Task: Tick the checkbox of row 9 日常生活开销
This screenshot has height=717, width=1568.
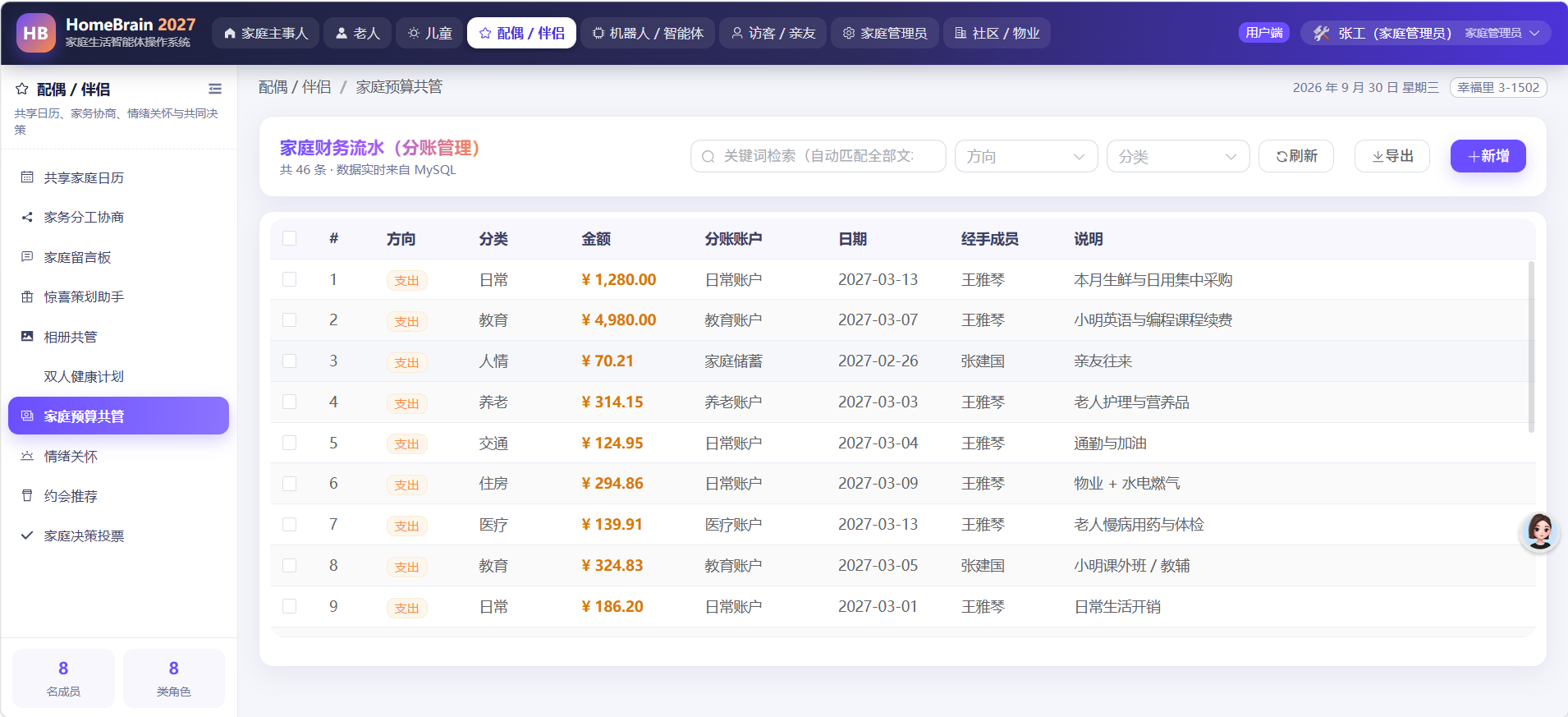Action: coord(289,606)
